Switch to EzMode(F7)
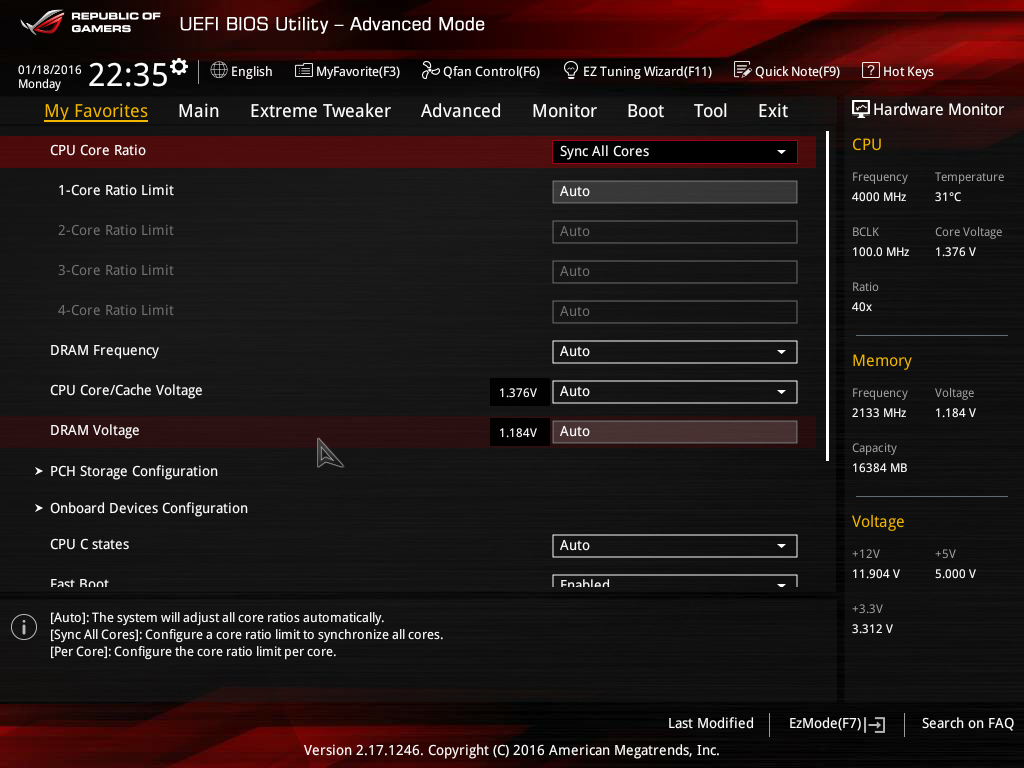 837,724
